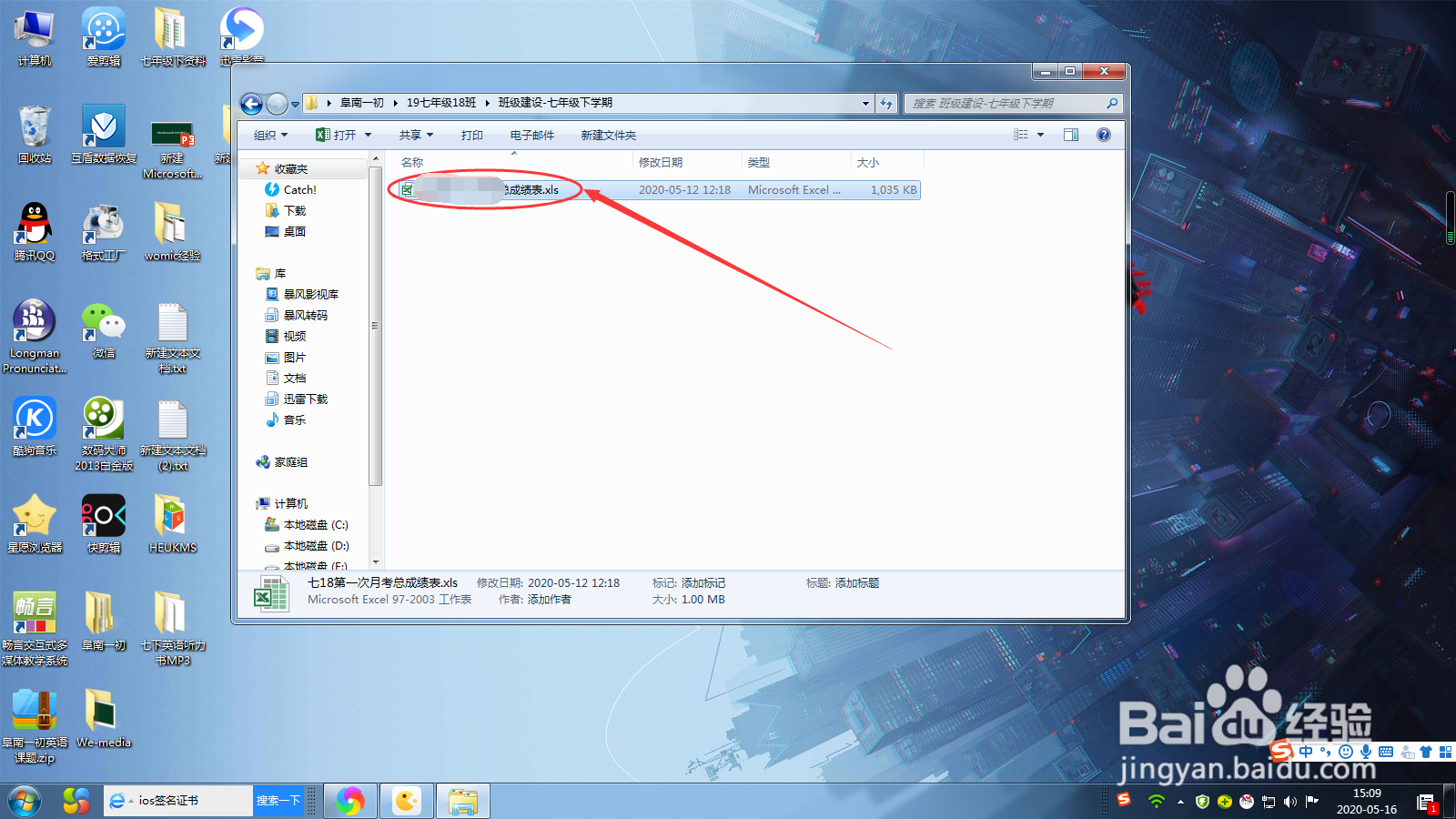Open the 迅雷下载 library

297,399
